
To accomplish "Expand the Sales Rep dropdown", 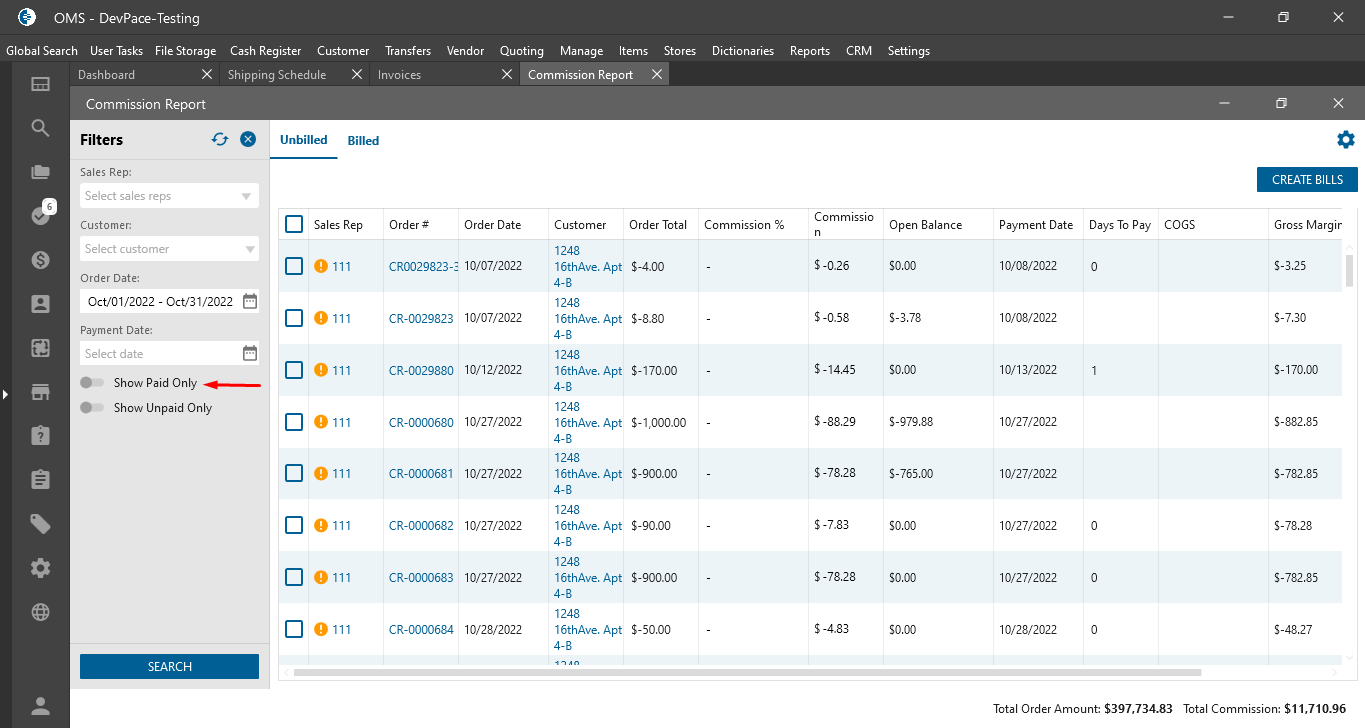I will 169,196.
